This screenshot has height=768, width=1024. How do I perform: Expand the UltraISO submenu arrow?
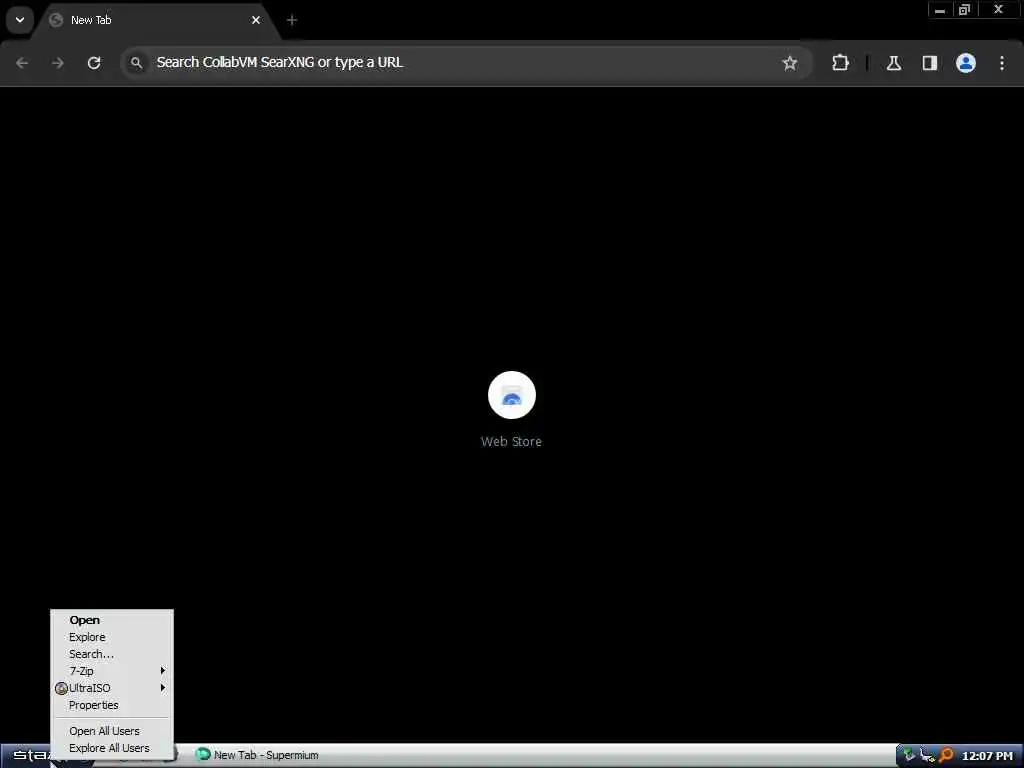tap(163, 688)
